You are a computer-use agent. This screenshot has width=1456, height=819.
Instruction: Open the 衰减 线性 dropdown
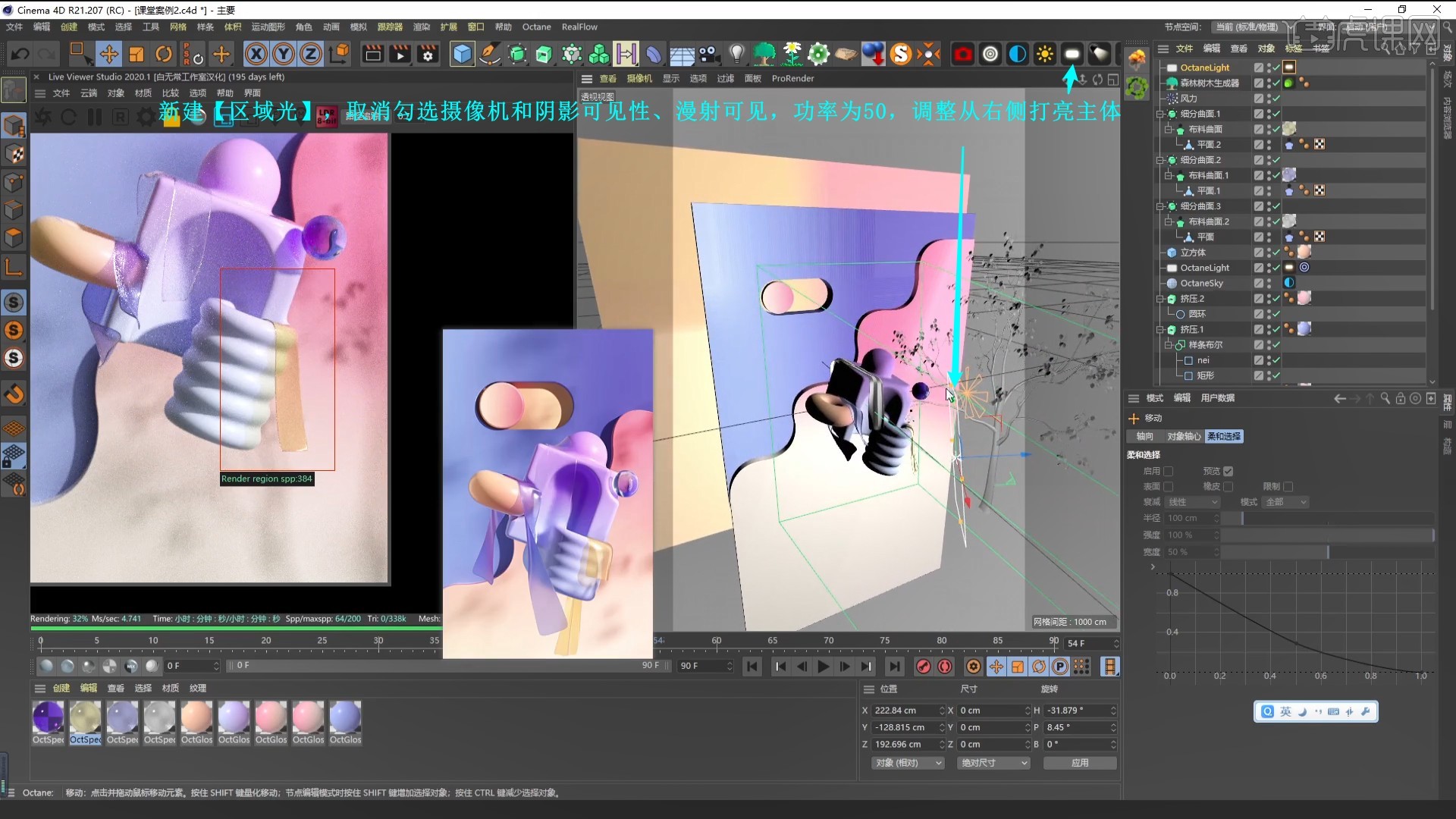point(1192,502)
